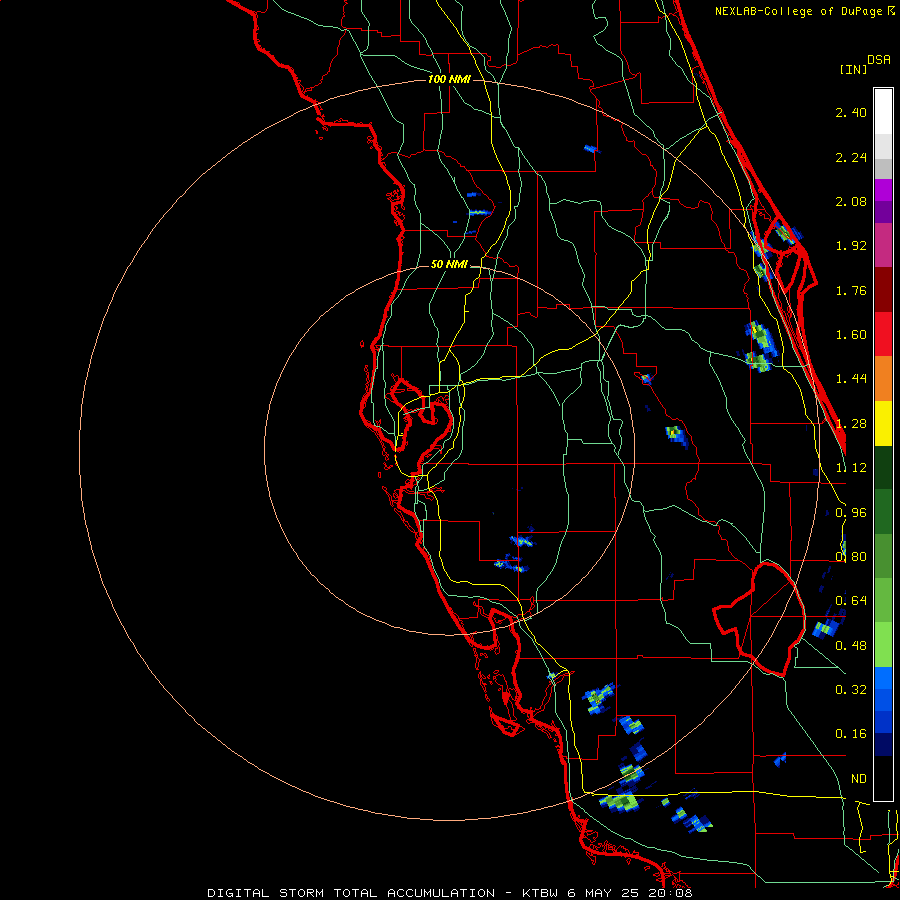Pick the yellow swatch in the legend
900x900 pixels.
[883, 424]
